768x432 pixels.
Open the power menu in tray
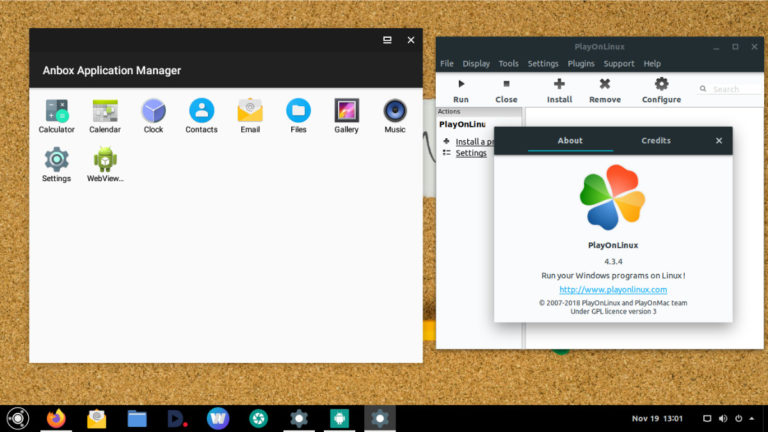(x=739, y=418)
